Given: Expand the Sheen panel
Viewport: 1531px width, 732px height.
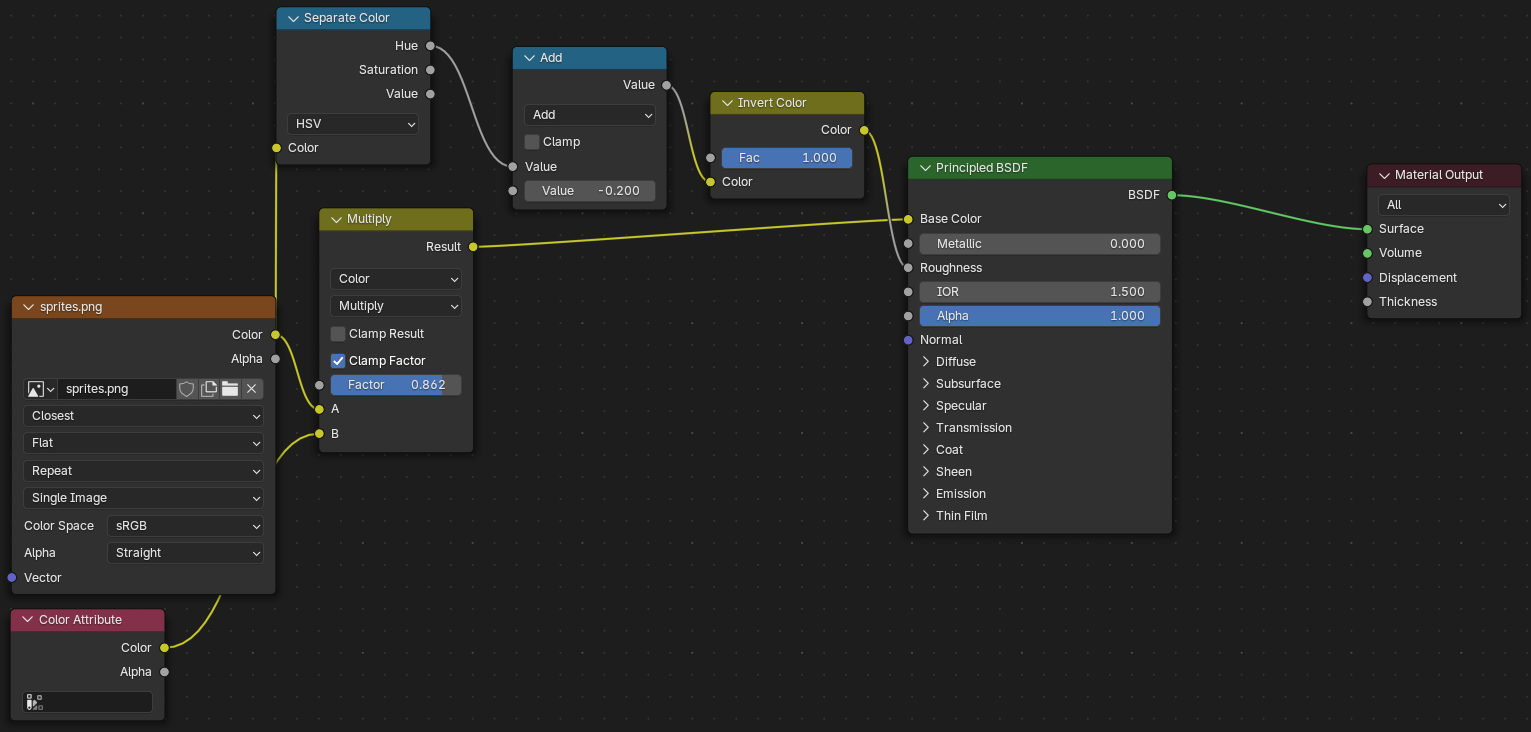Looking at the screenshot, I should pos(926,472).
